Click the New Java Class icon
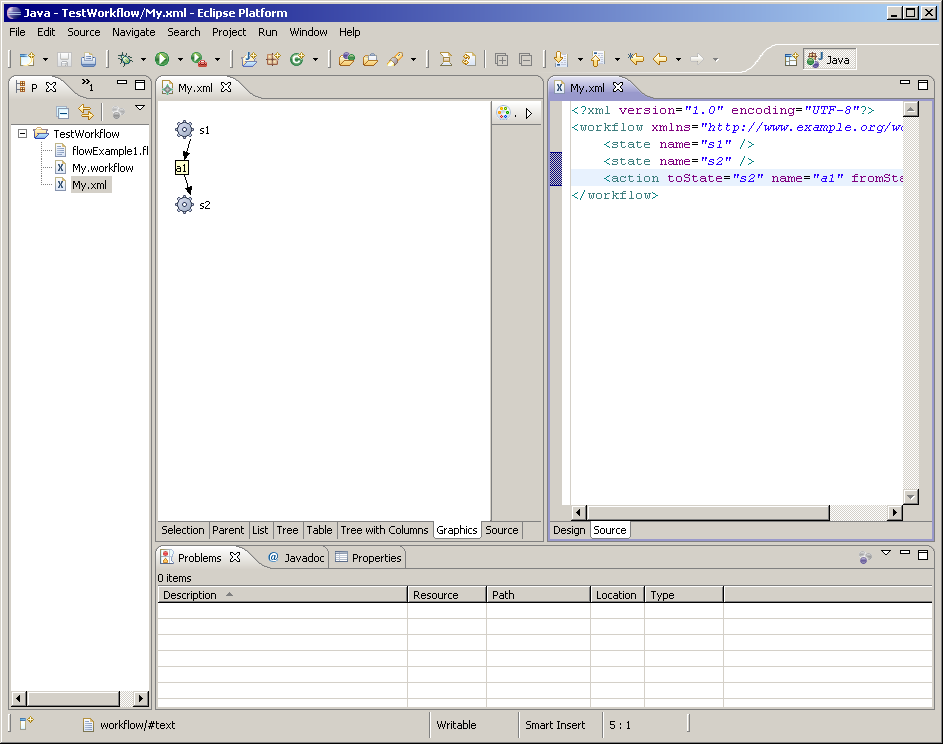Image resolution: width=943 pixels, height=744 pixels. [x=297, y=60]
